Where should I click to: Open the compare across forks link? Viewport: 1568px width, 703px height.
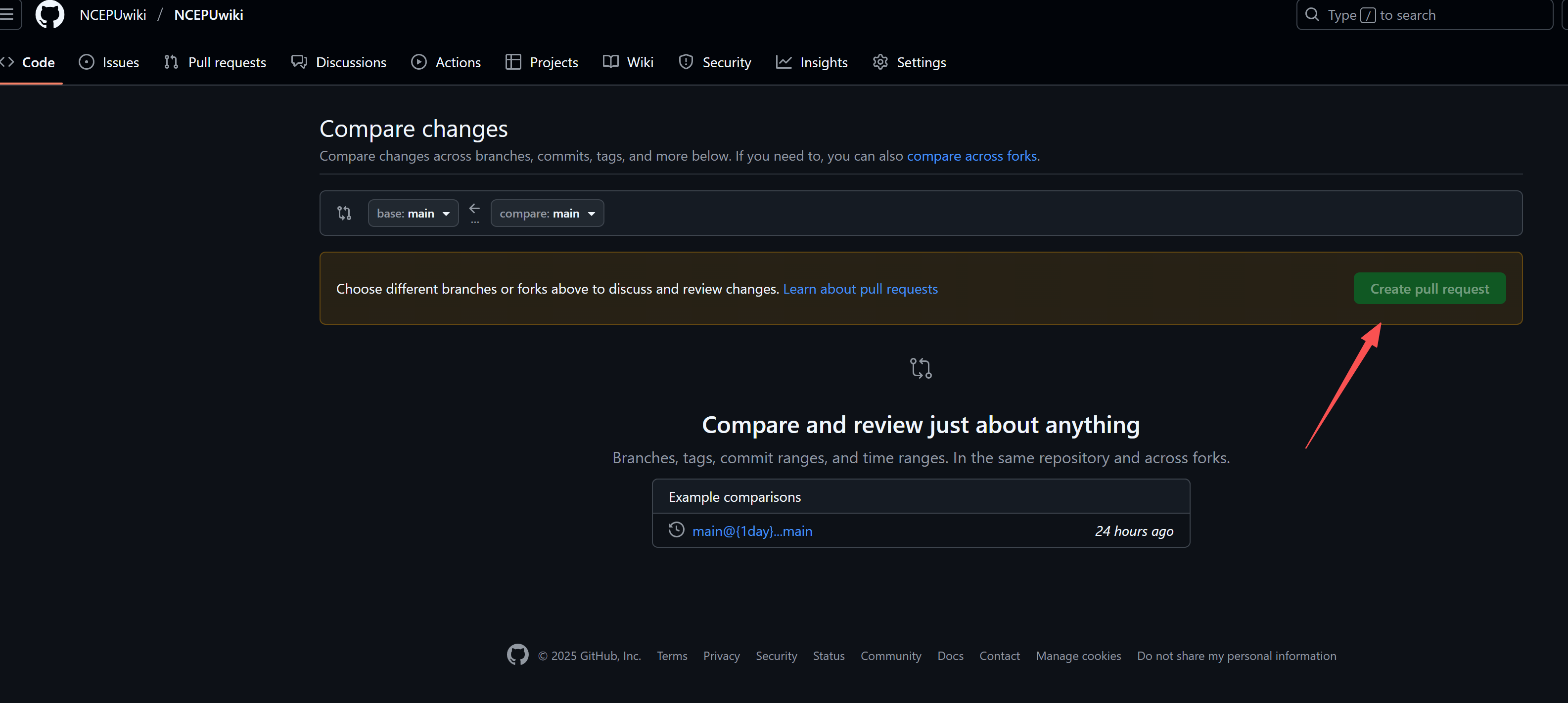click(971, 156)
